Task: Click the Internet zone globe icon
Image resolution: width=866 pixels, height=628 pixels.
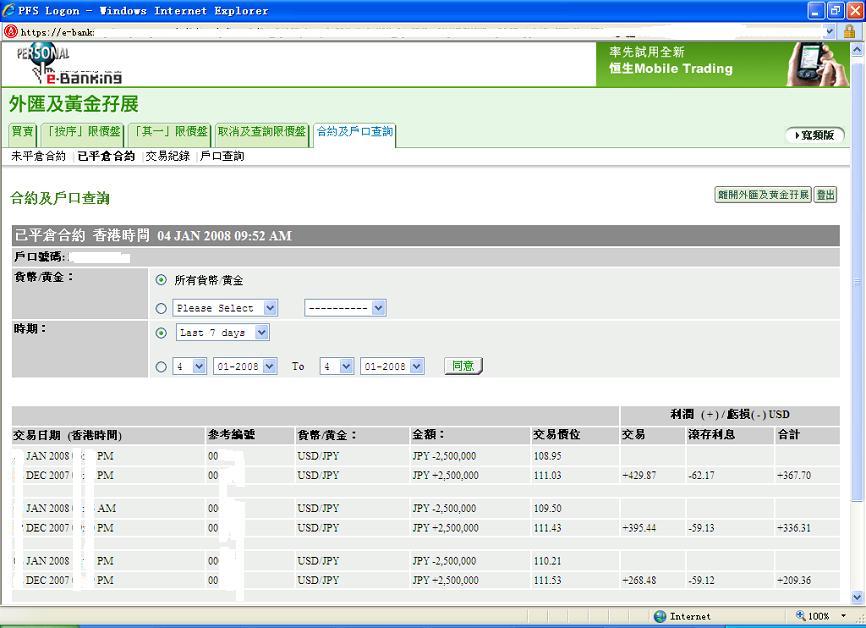Action: [660, 616]
